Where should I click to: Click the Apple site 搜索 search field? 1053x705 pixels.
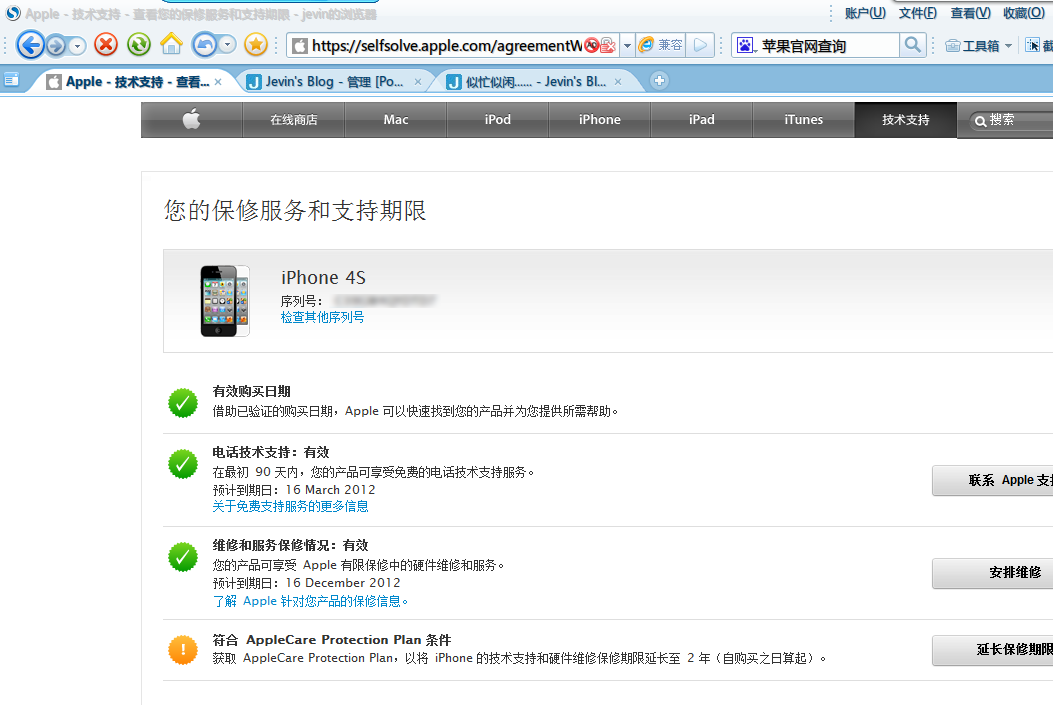point(1011,120)
